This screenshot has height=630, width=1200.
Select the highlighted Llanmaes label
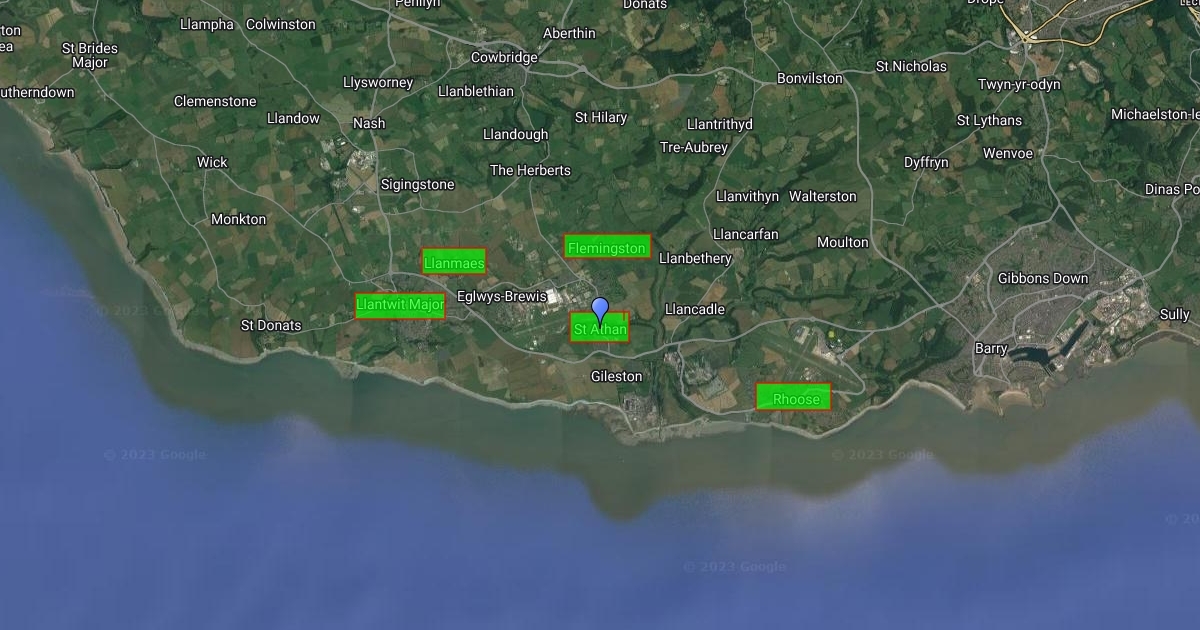coord(454,262)
